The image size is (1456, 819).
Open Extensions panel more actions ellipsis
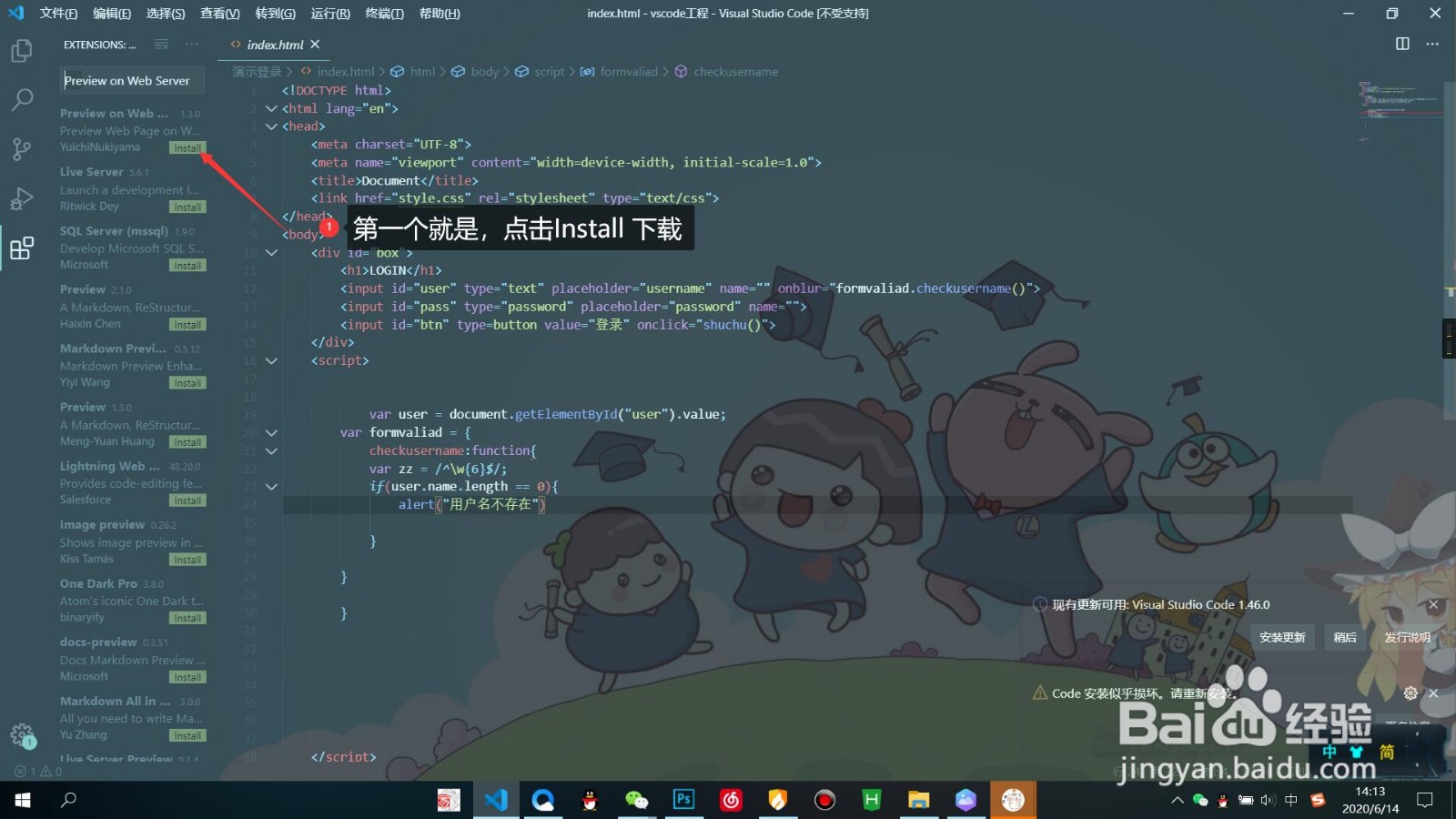[x=191, y=45]
